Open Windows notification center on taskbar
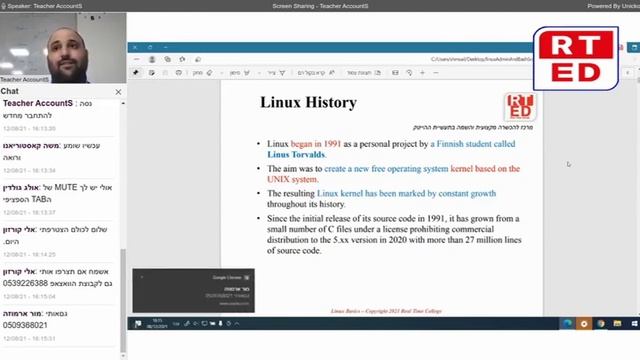The width and height of the screenshot is (640, 360). pos(138,324)
